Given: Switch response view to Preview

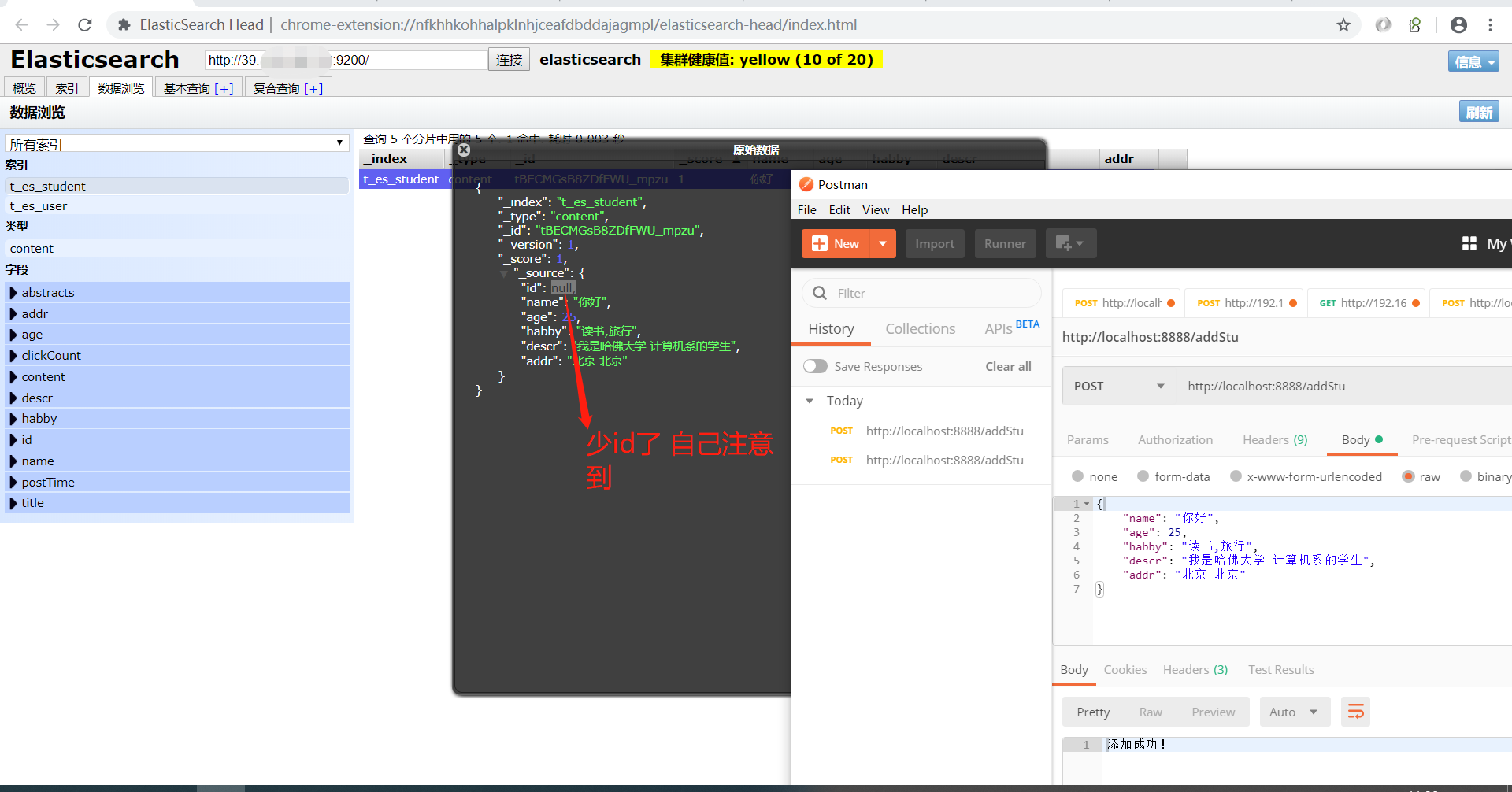Looking at the screenshot, I should coord(1213,712).
